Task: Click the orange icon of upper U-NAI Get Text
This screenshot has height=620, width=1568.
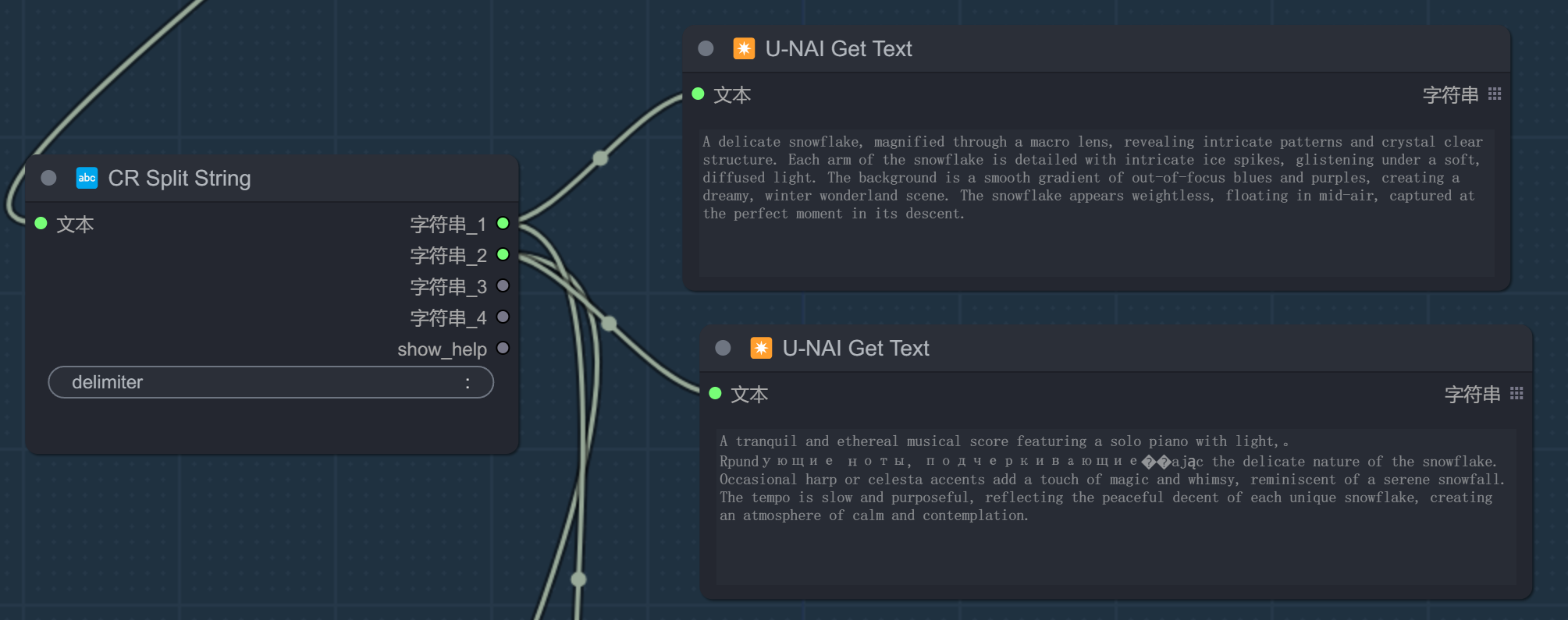Action: pyautogui.click(x=744, y=48)
